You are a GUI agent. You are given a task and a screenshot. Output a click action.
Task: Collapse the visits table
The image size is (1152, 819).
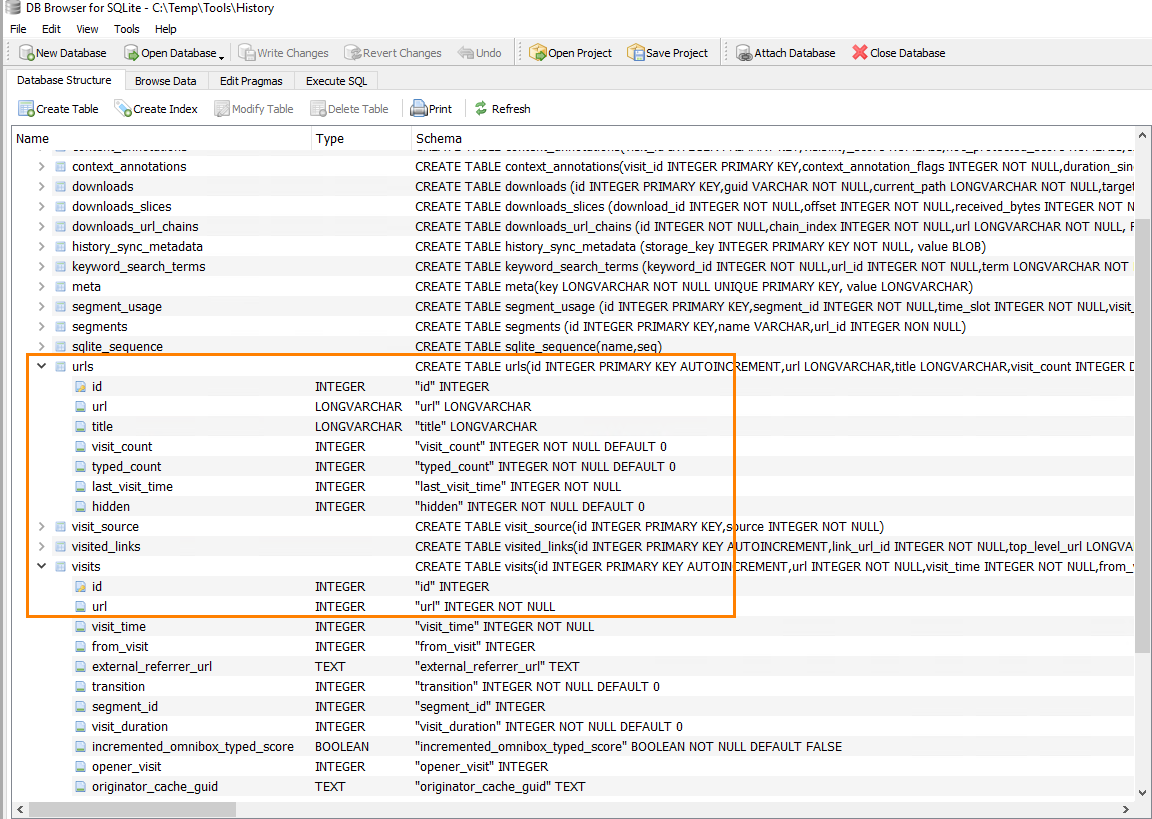[42, 566]
